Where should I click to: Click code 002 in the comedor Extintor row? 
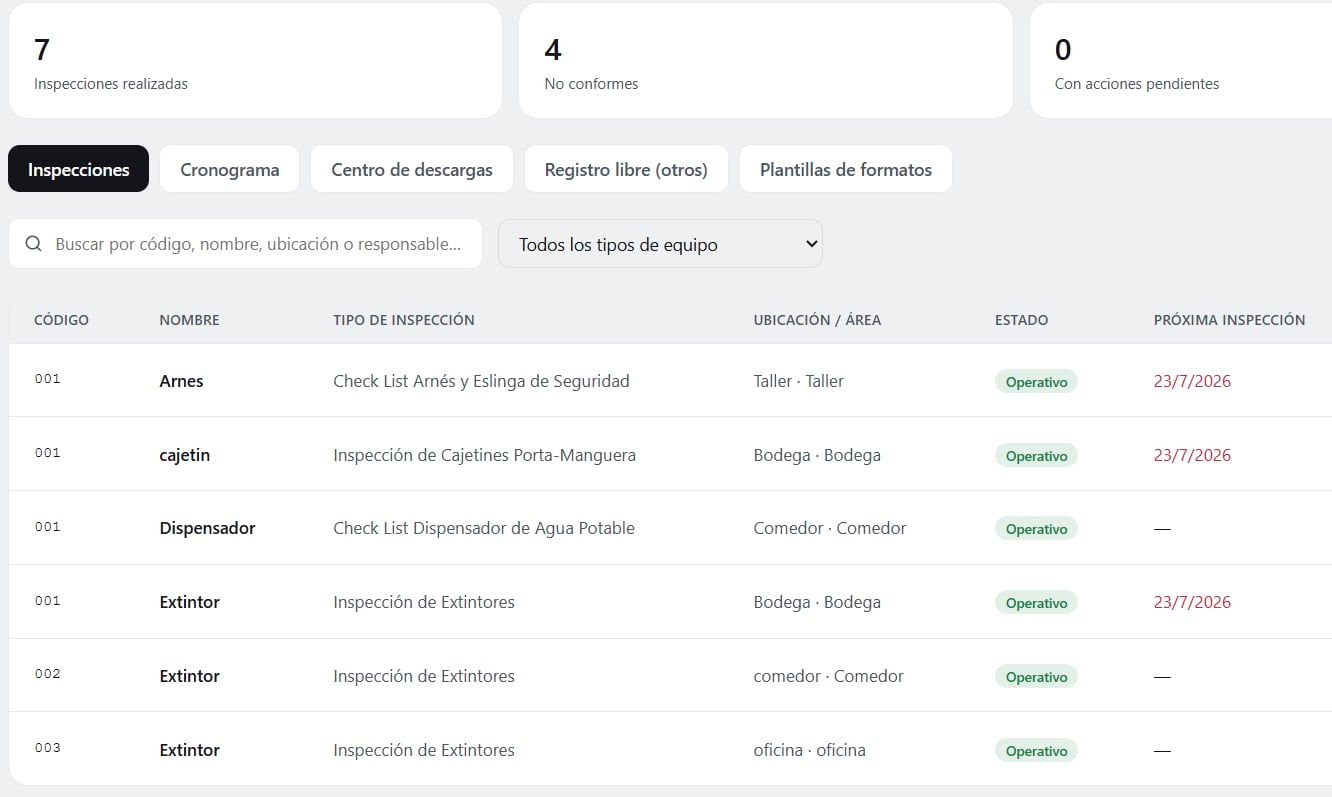47,674
